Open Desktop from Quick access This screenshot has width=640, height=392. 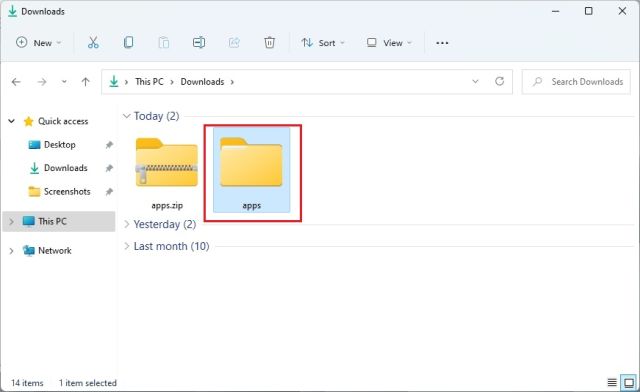[x=60, y=145]
